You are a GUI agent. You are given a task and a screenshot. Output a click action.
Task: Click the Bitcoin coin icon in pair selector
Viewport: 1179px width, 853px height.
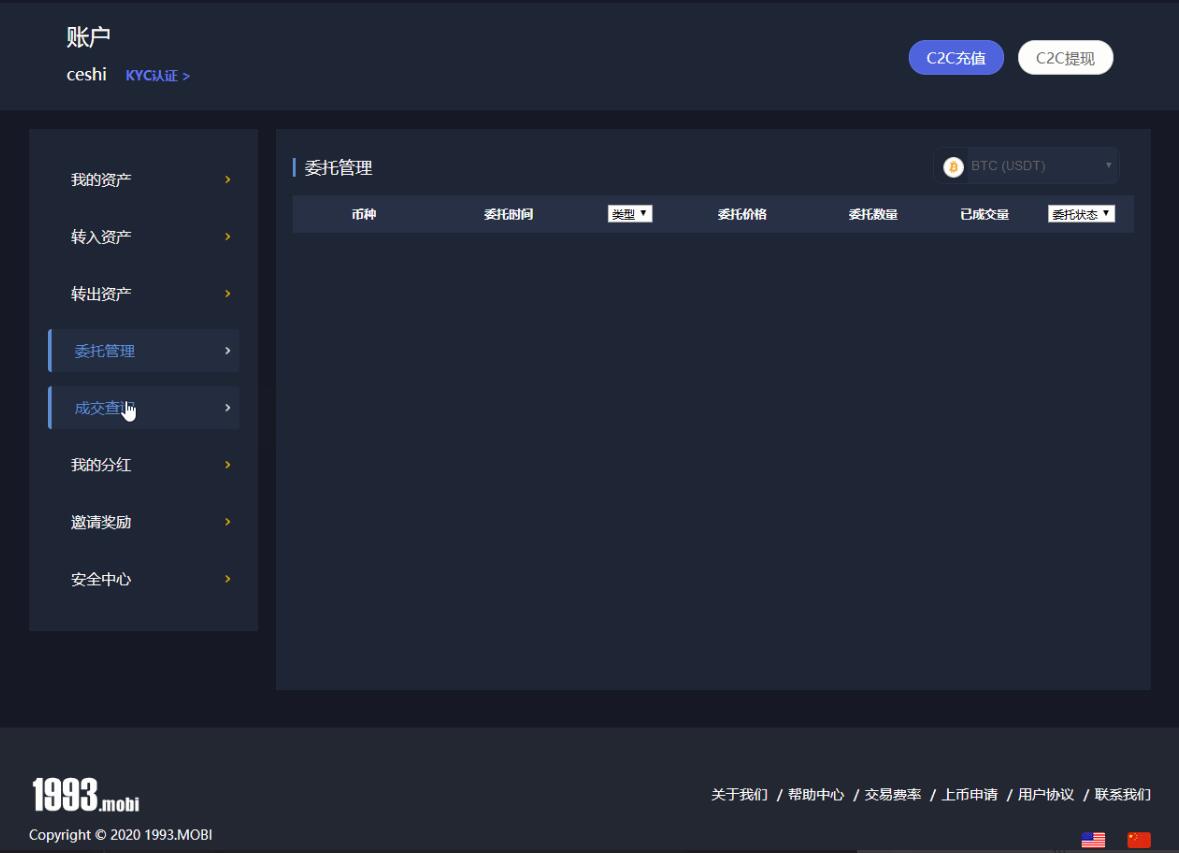[953, 167]
